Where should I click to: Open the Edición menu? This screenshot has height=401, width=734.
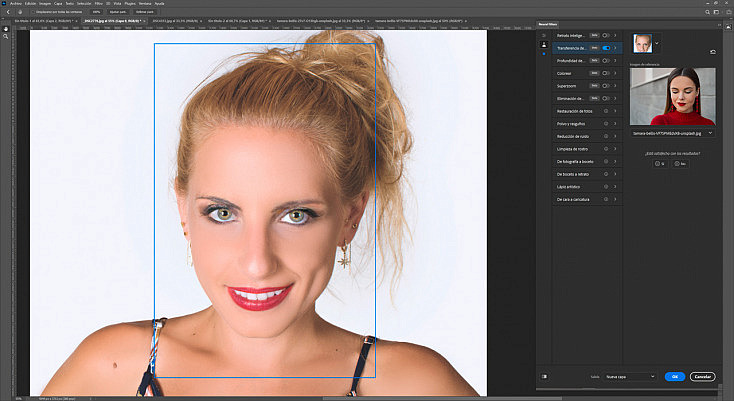(x=30, y=3)
